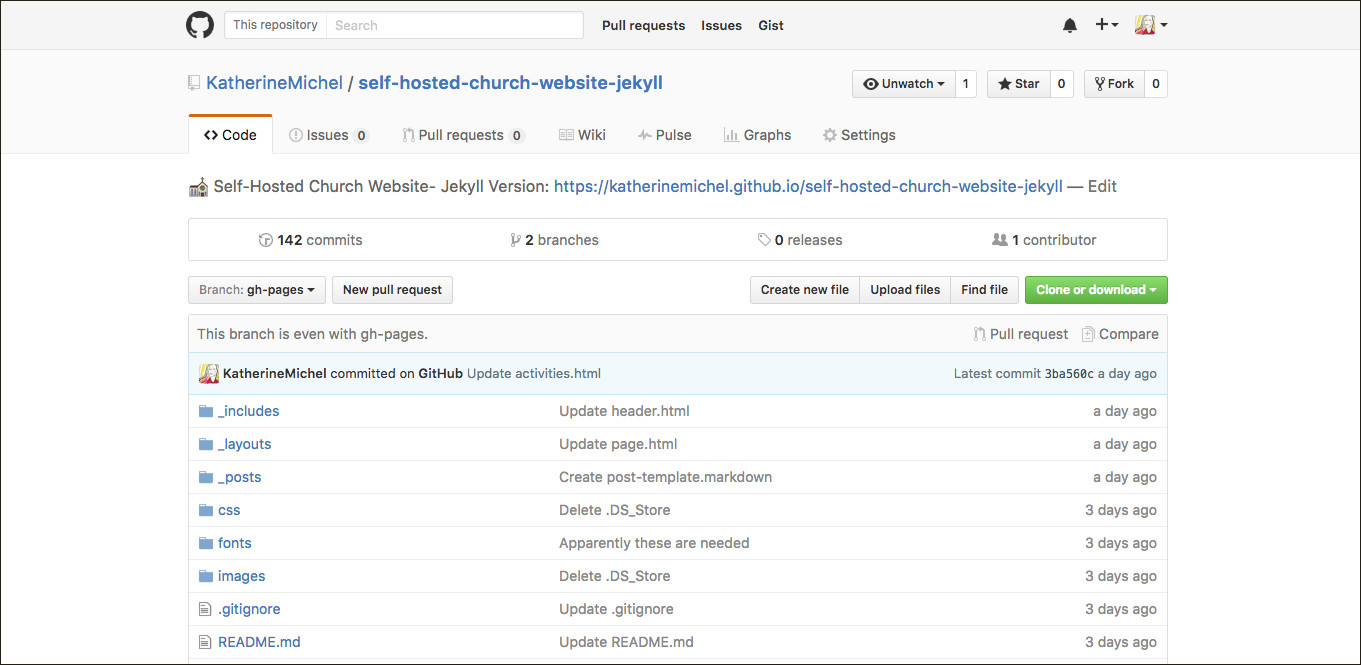Fork this repository
Viewport: 1361px width, 665px height.
coord(1114,84)
